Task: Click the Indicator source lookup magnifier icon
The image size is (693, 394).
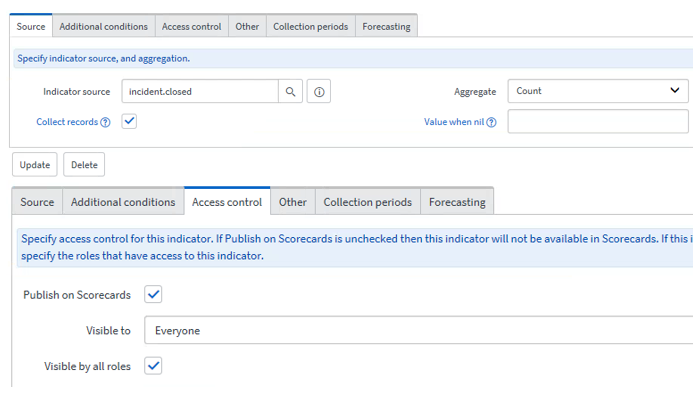Action: coord(290,92)
